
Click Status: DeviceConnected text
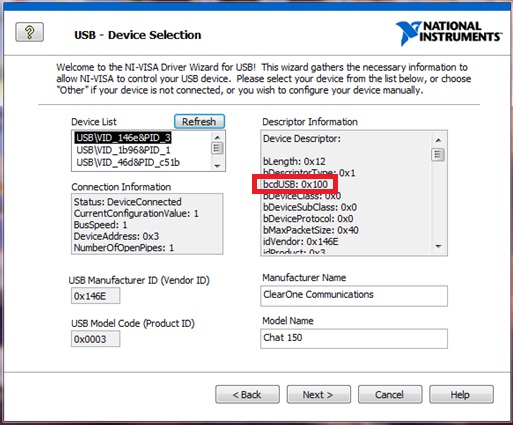coord(128,202)
